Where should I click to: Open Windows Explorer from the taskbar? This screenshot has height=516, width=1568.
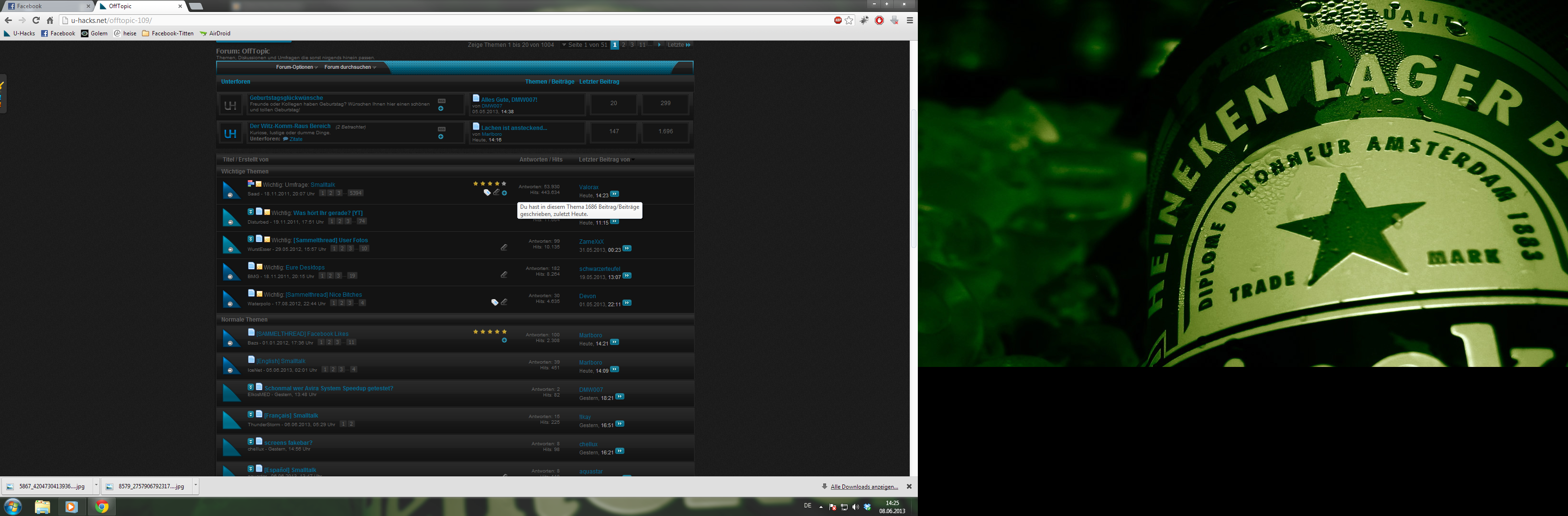pyautogui.click(x=42, y=506)
